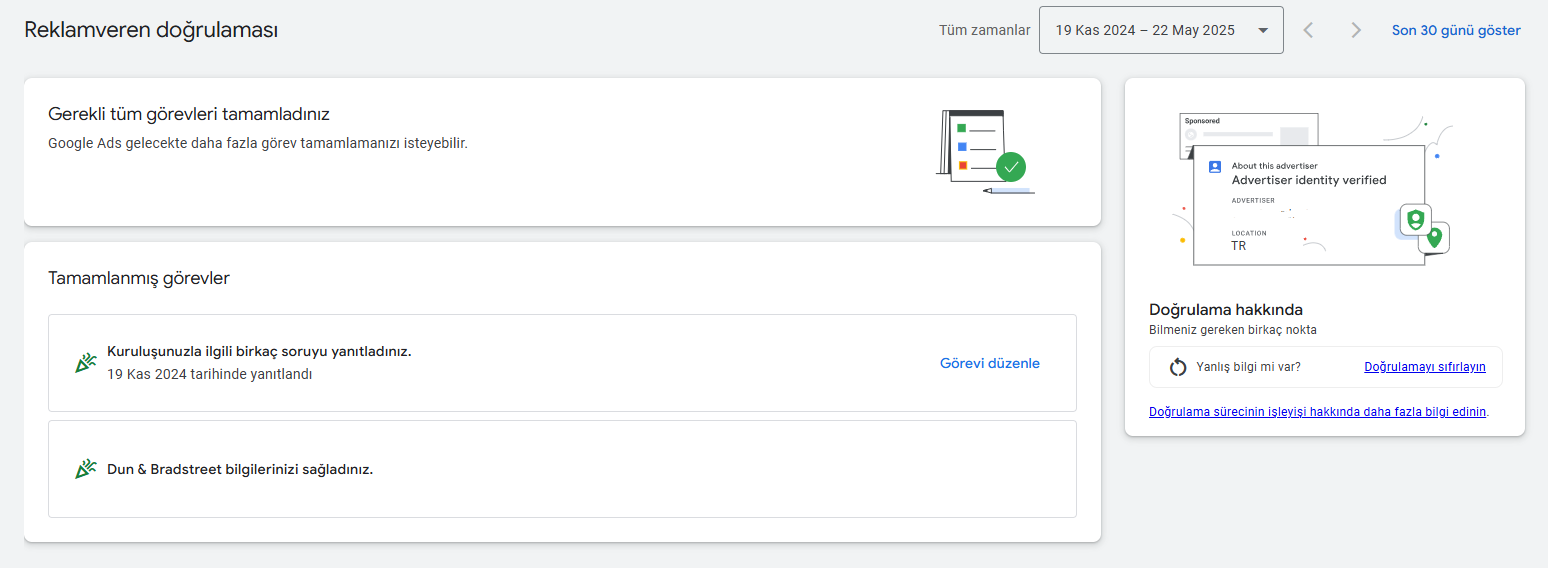1548x568 pixels.
Task: Open link about verification process details
Action: [x=1318, y=411]
